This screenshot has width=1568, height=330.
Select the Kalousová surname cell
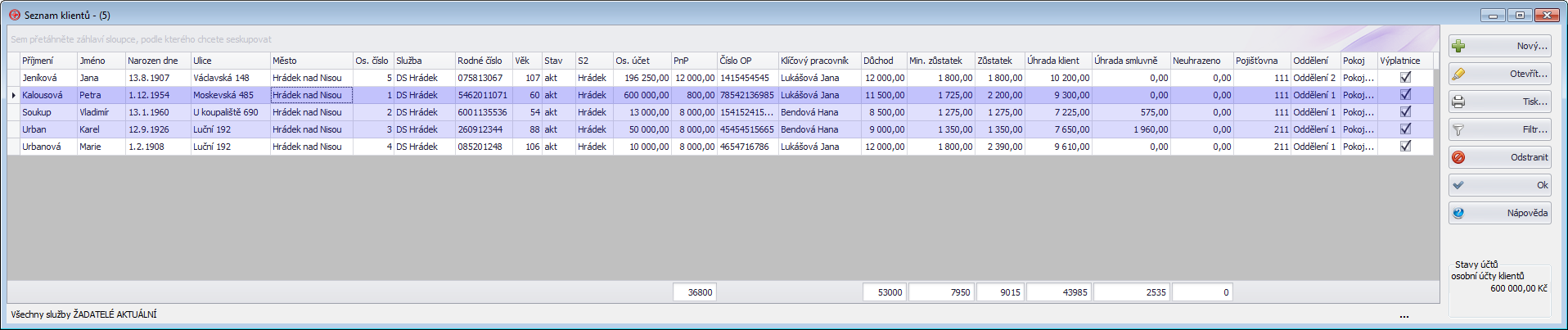point(48,95)
